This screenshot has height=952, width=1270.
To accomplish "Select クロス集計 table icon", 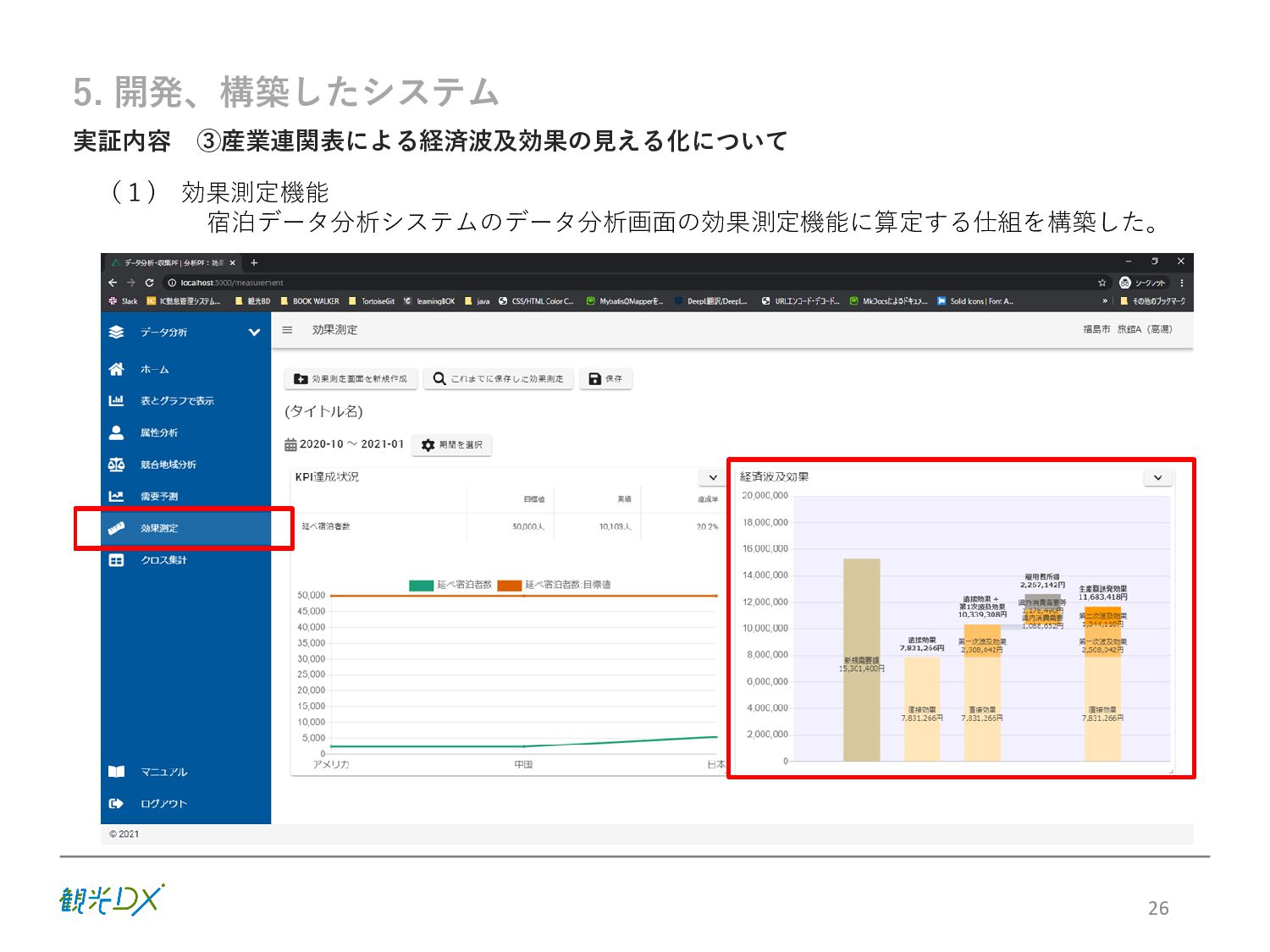I will [117, 560].
